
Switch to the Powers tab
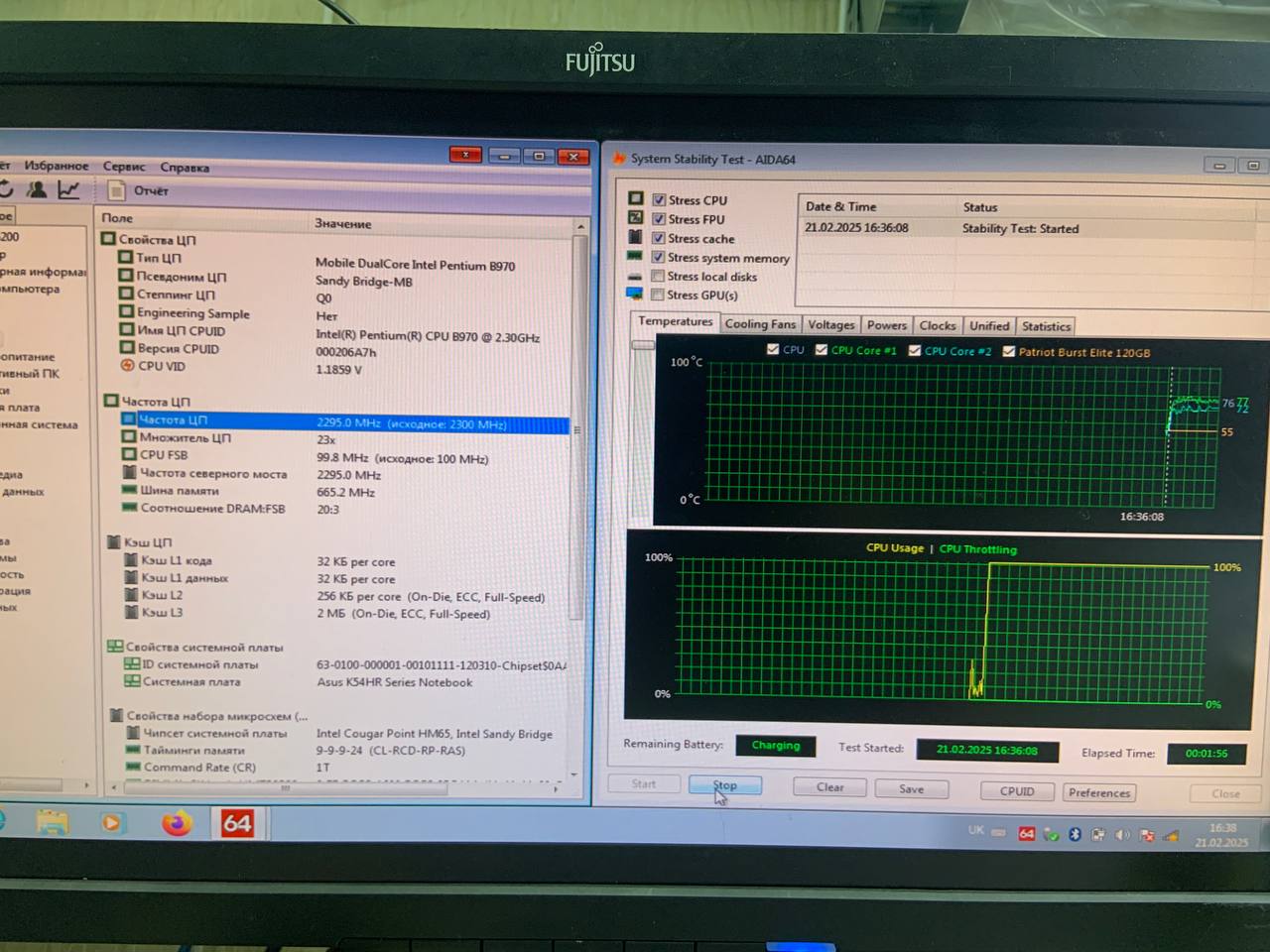(x=887, y=324)
